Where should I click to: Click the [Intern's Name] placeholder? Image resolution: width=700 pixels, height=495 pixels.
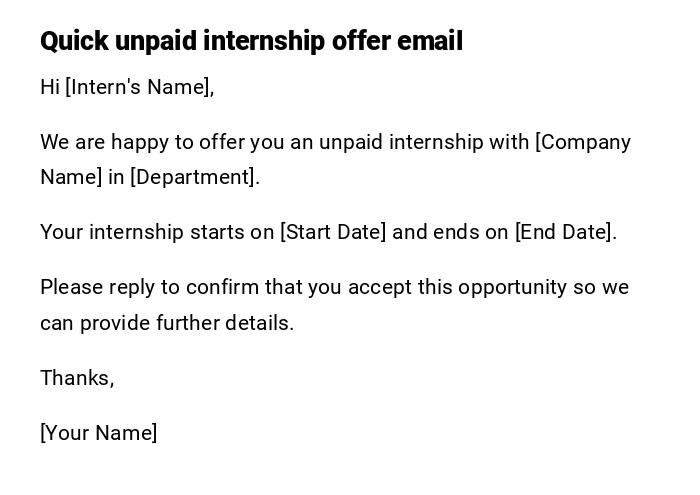139,87
